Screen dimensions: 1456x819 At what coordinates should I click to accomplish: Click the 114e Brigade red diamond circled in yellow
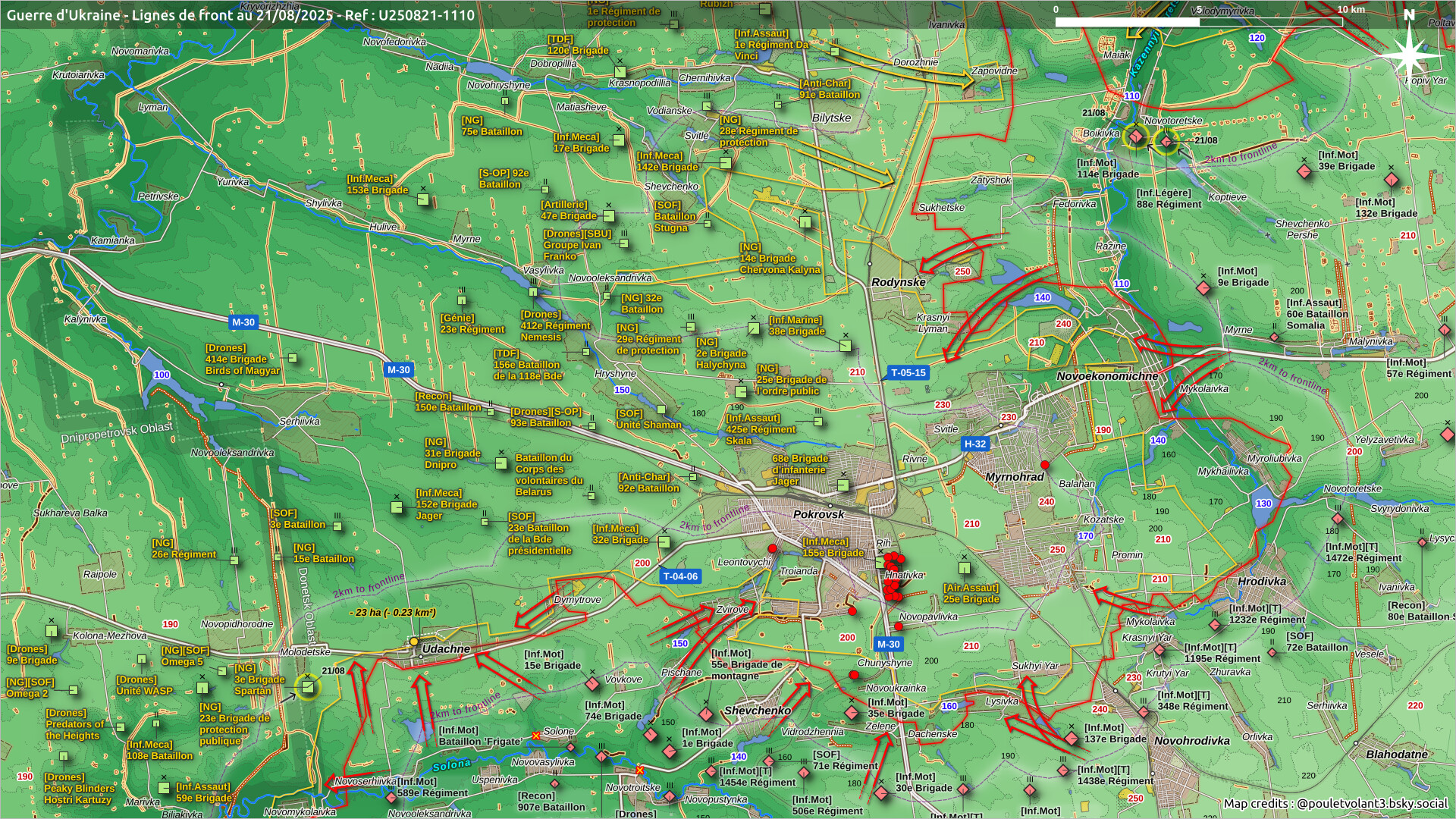click(1135, 137)
